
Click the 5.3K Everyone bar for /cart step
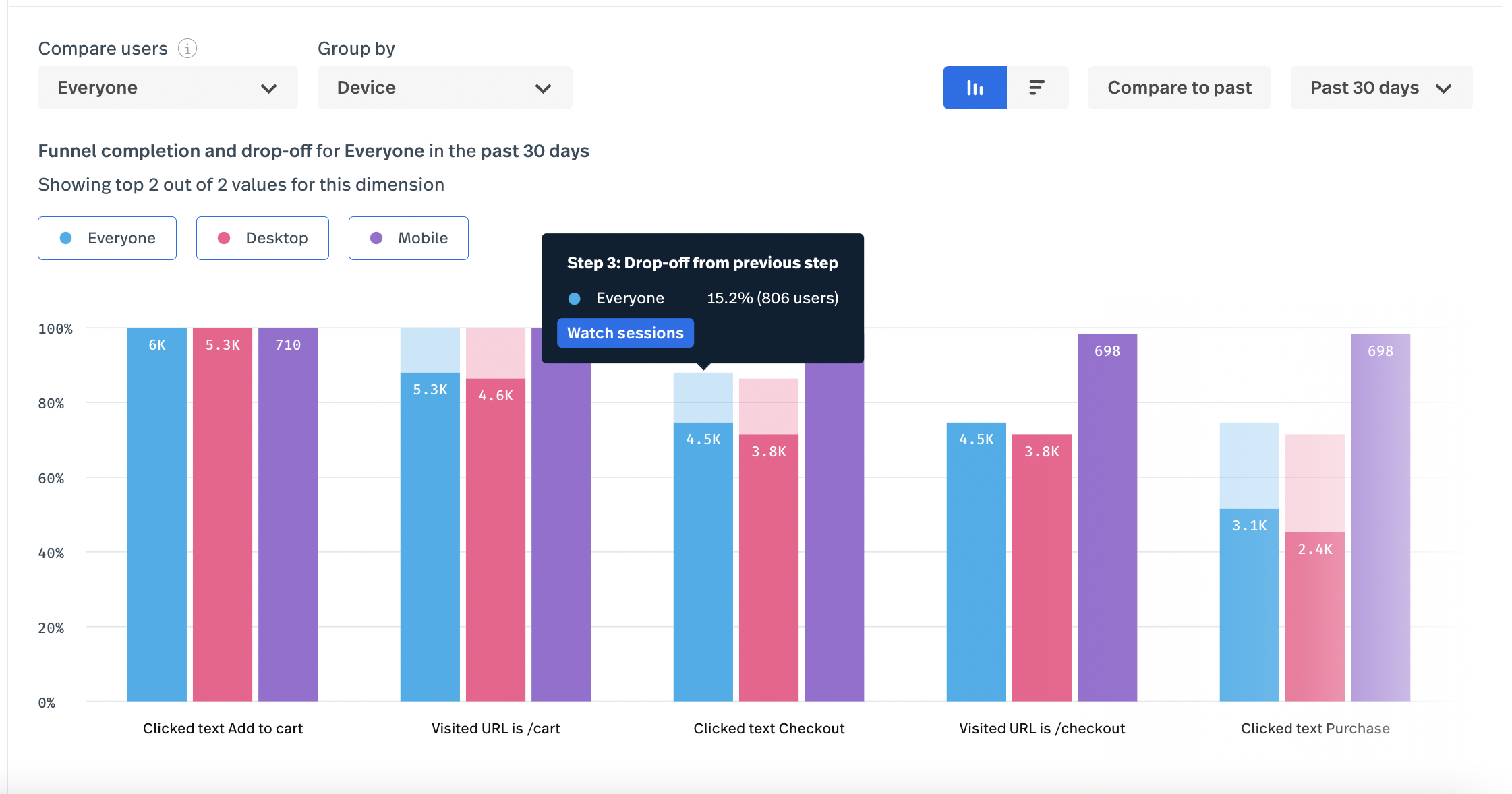coord(430,536)
